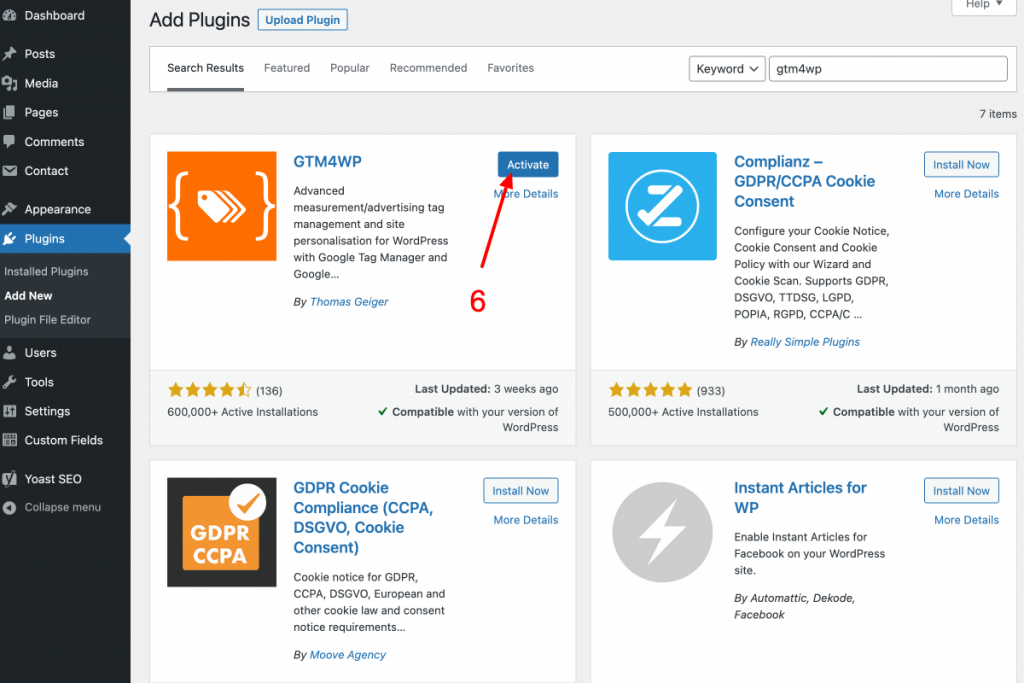
Task: View More Details for Complianz
Action: pos(966,194)
